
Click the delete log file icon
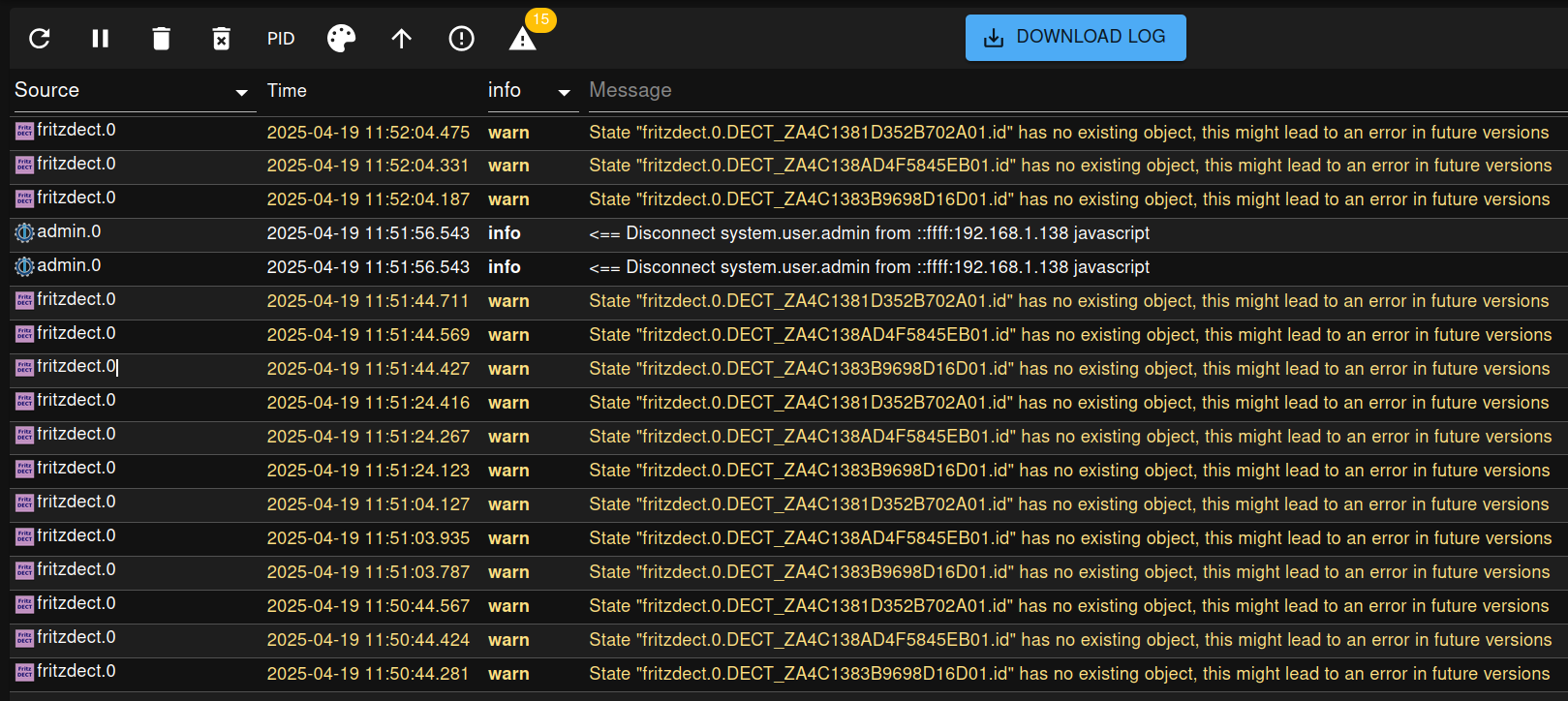click(221, 39)
